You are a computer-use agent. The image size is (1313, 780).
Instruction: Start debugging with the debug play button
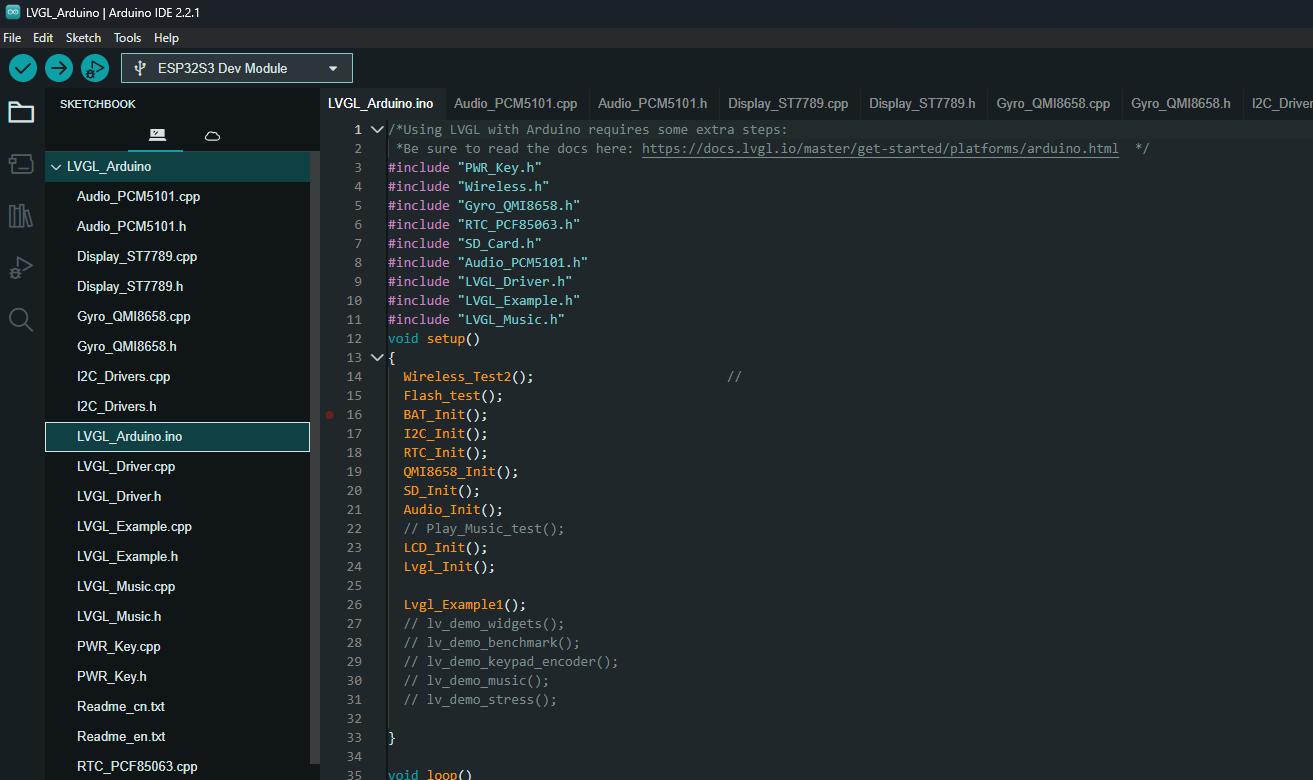point(95,68)
